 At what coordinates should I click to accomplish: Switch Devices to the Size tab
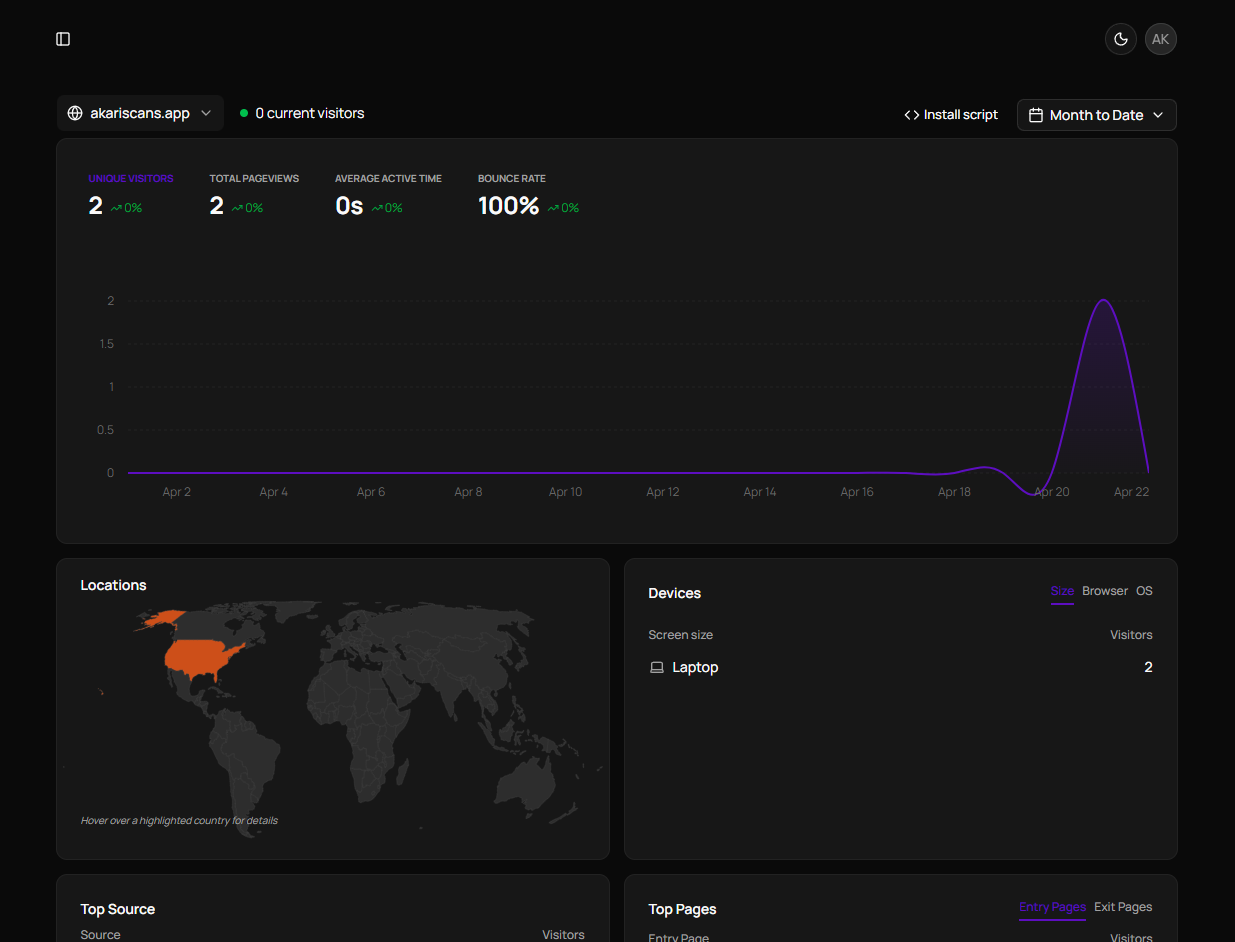coord(1062,591)
